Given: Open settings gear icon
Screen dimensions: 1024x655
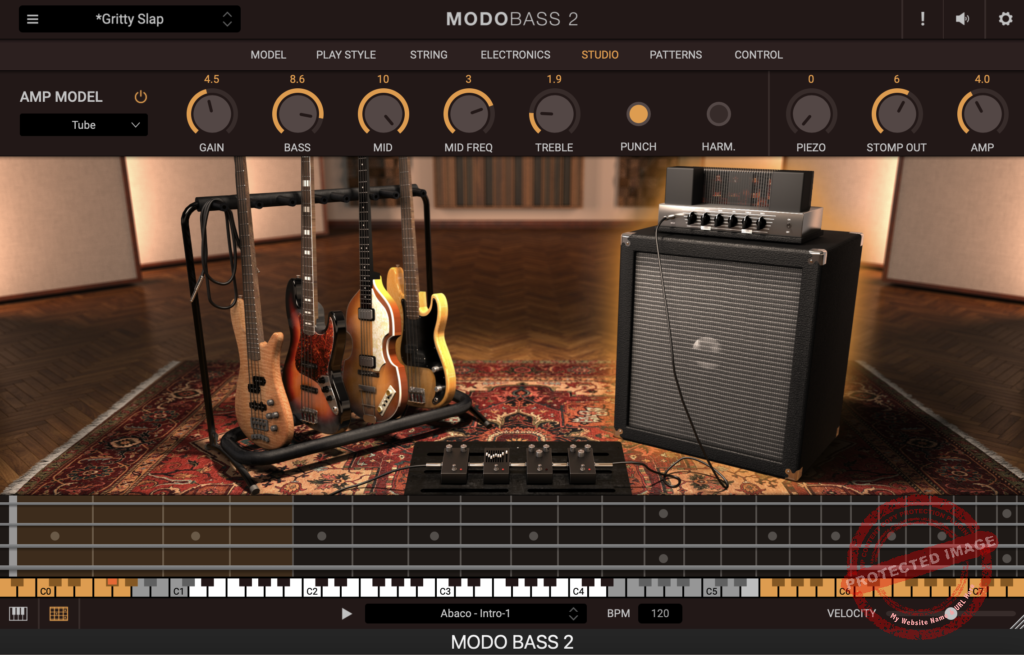Looking at the screenshot, I should tap(1006, 19).
